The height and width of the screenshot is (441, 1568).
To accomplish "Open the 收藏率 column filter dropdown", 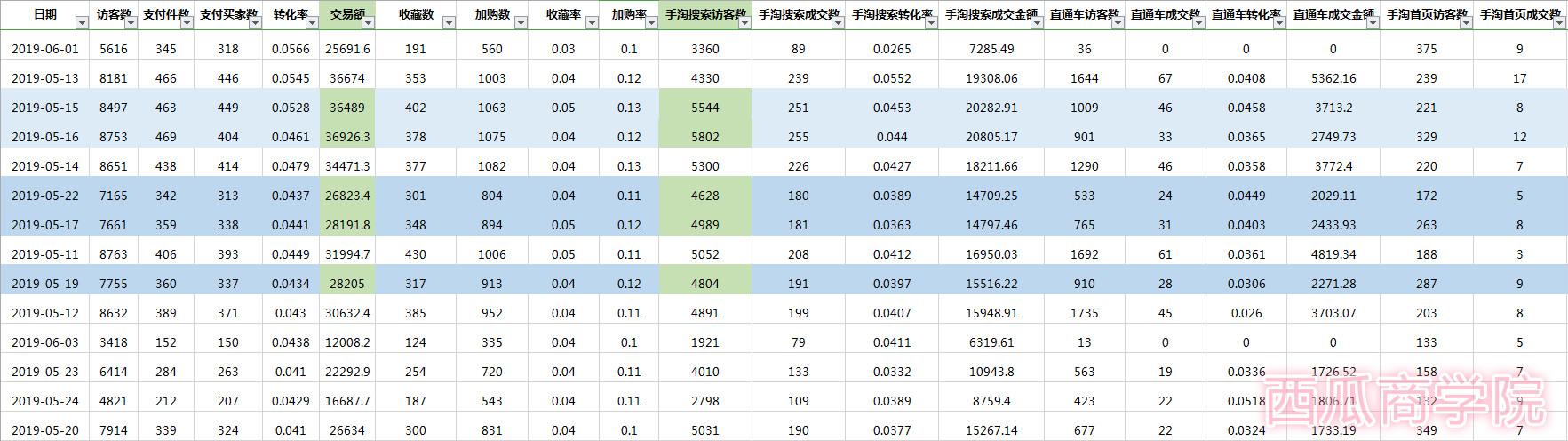I will (593, 23).
